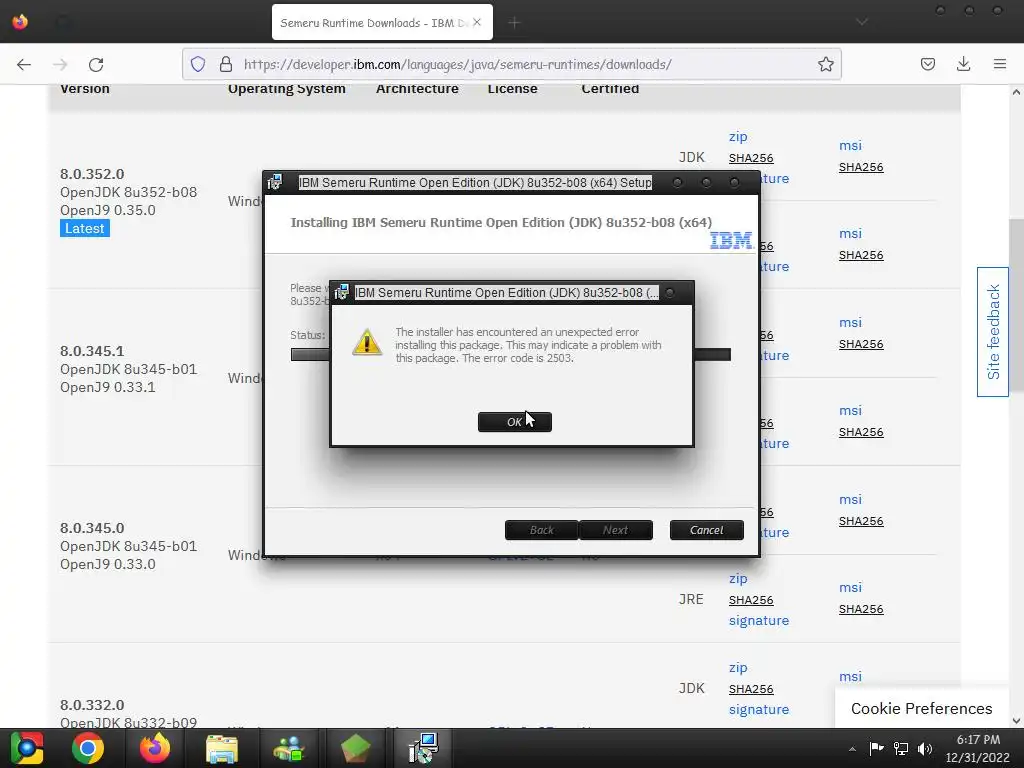View site security padlock info
Image resolution: width=1024 pixels, height=768 pixels.
(x=226, y=64)
